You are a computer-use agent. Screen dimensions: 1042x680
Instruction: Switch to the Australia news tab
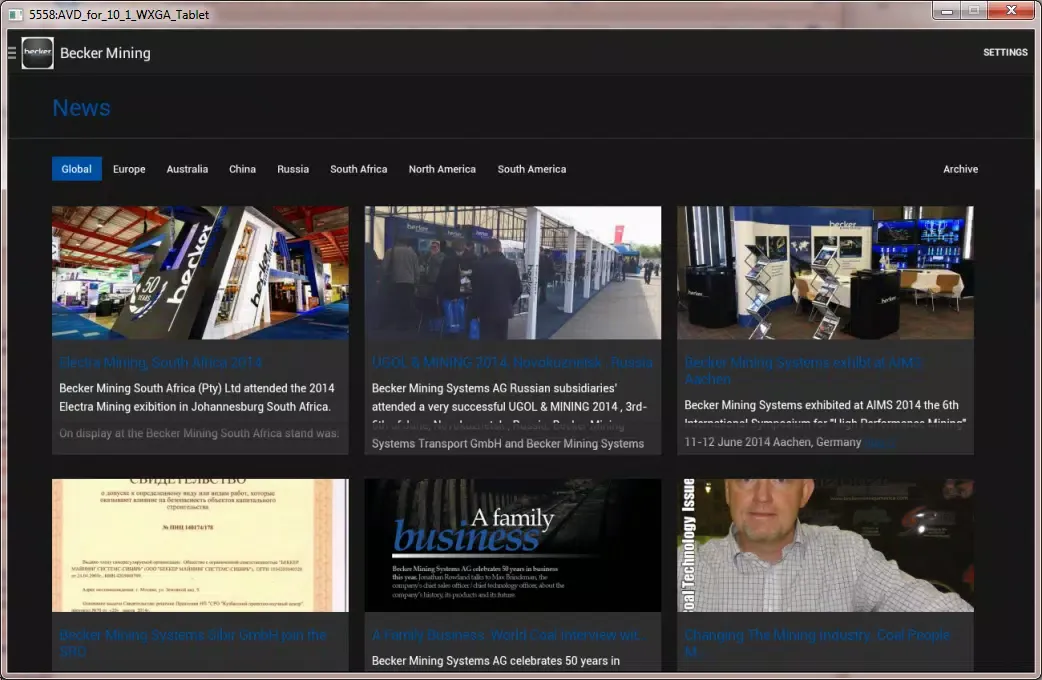pos(187,169)
